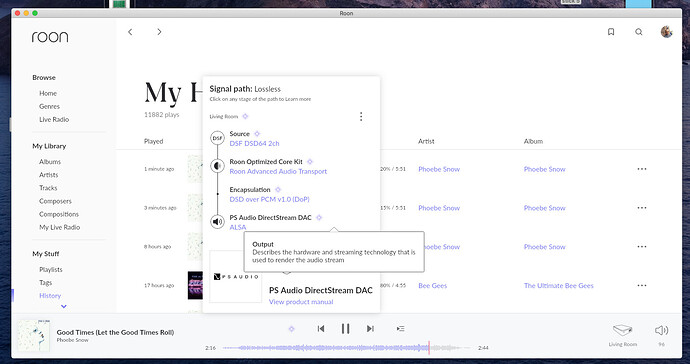Image resolution: width=690 pixels, height=364 pixels.
Task: Jump to the previous track
Action: 321,329
